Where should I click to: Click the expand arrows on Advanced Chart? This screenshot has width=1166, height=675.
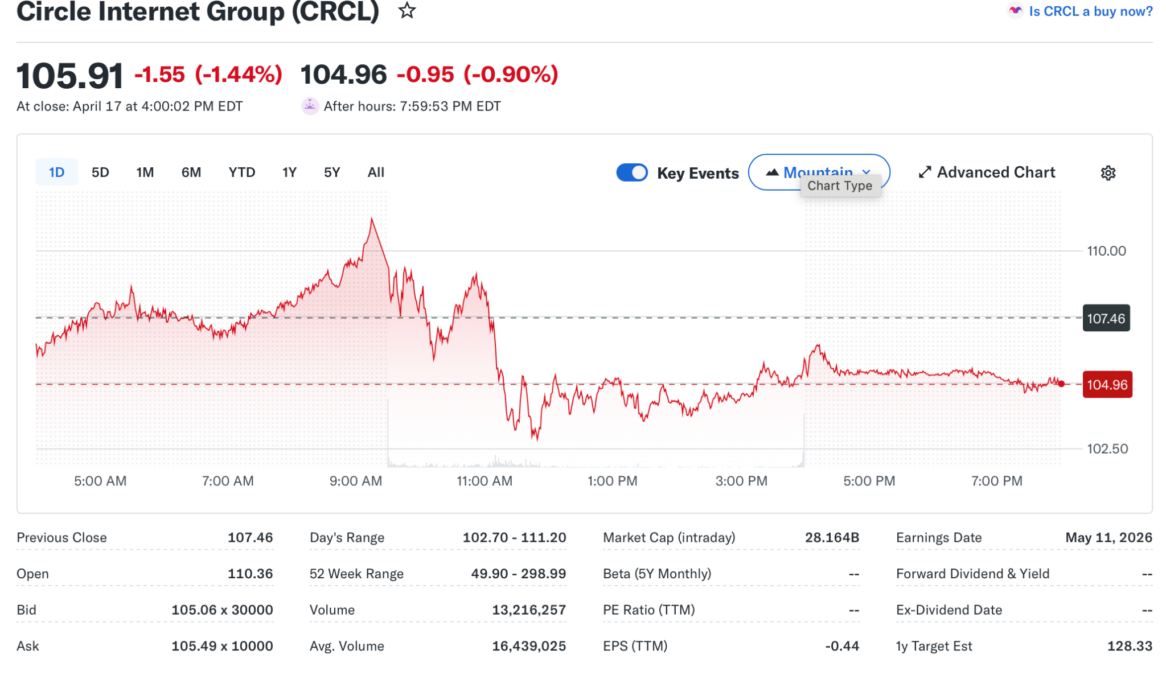(924, 171)
